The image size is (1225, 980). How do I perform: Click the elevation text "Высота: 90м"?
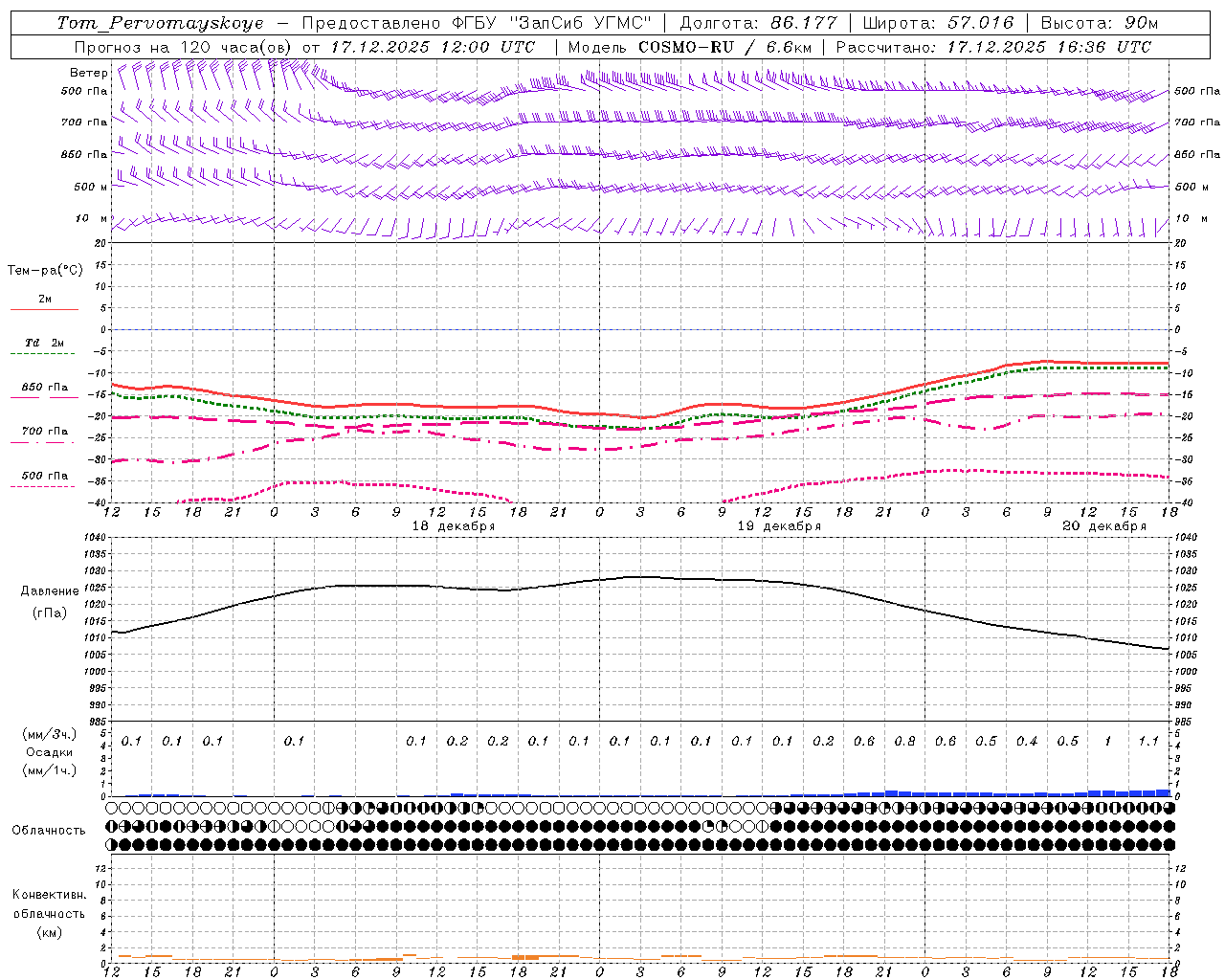[1099, 23]
